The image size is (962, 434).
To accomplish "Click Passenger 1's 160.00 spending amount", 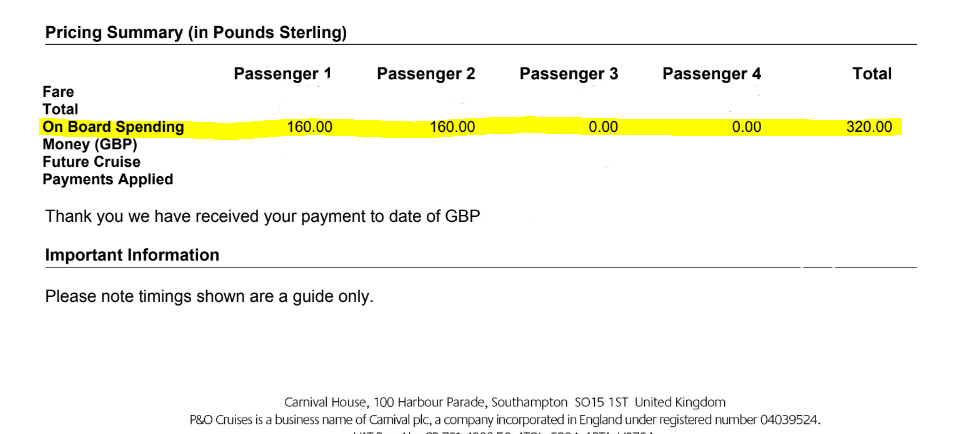I will (310, 127).
